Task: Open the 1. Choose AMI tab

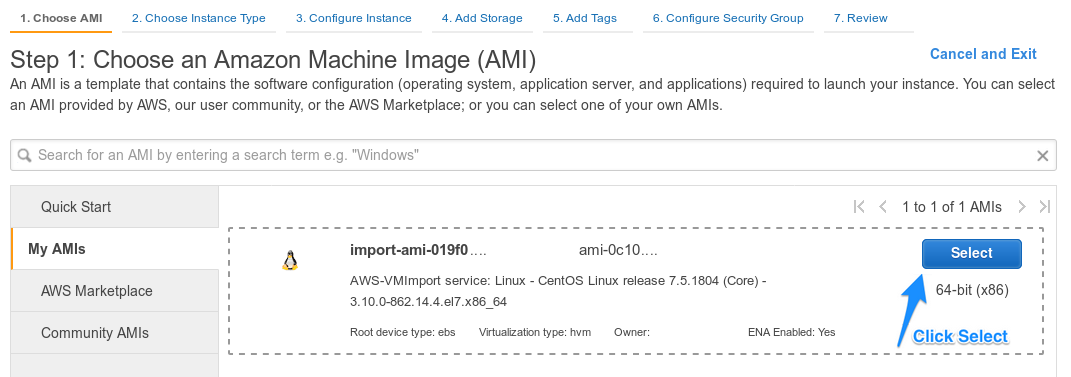Action: point(61,18)
